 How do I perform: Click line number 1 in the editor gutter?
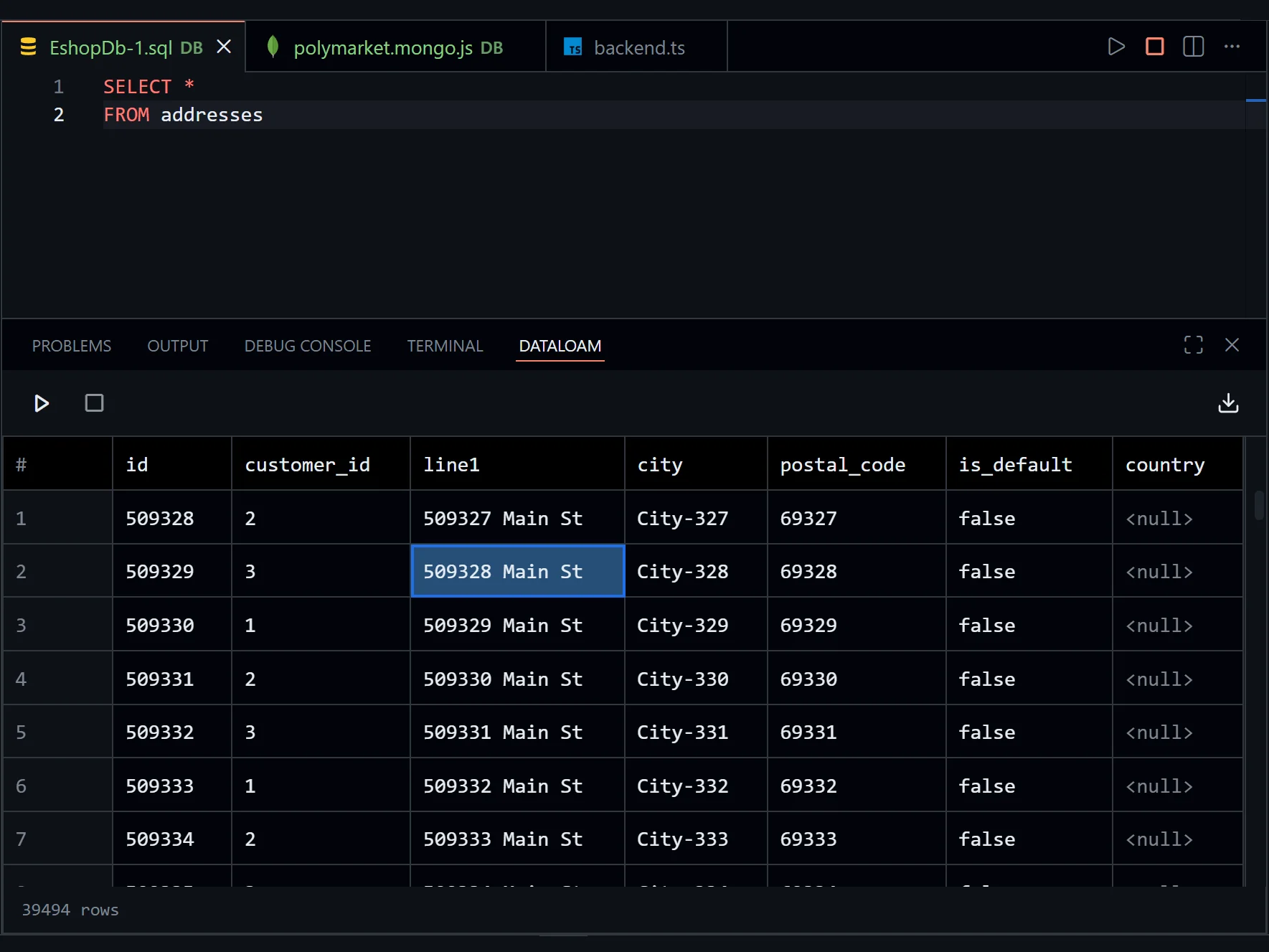(x=59, y=87)
